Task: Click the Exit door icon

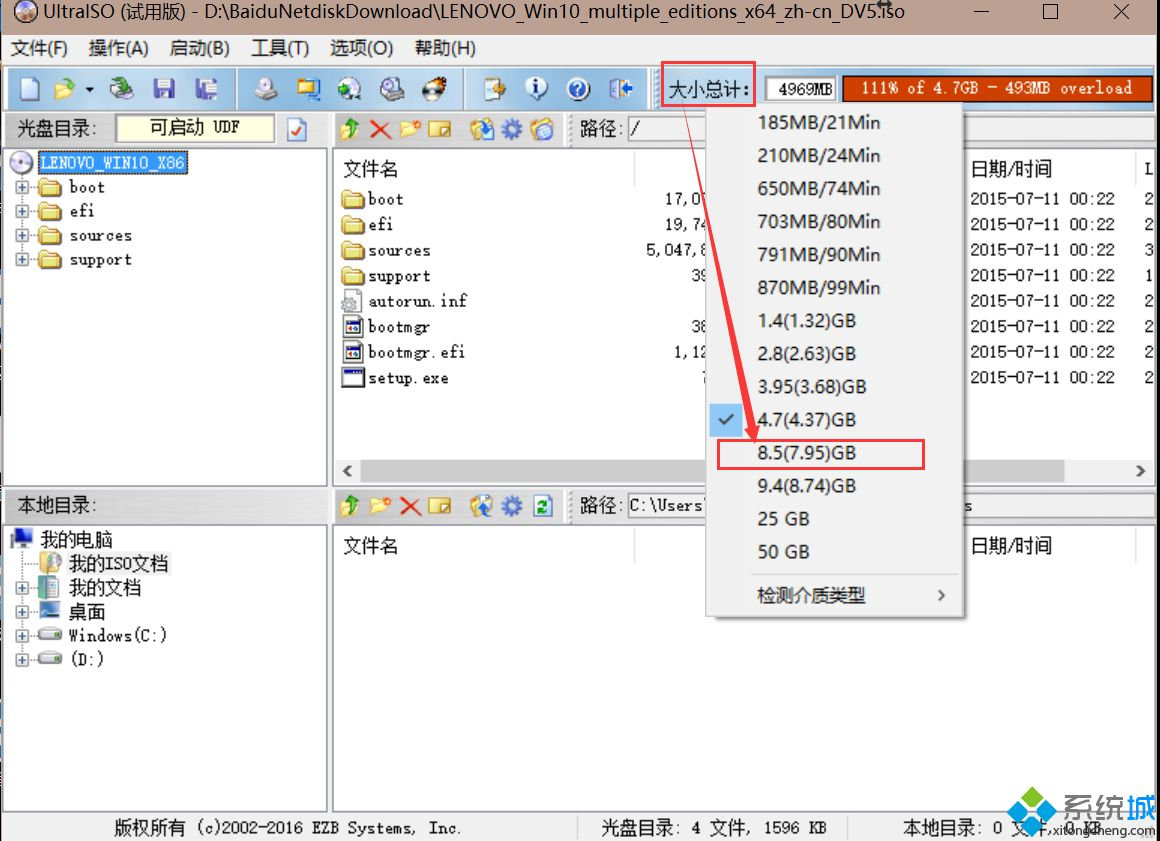Action: click(621, 89)
